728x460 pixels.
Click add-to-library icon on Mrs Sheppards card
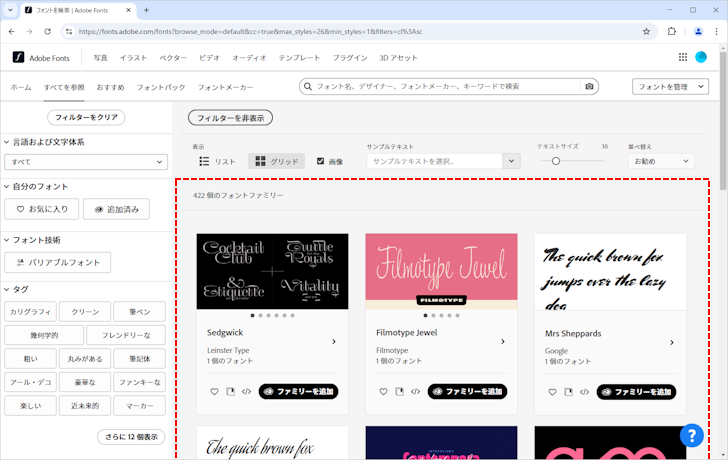(568, 391)
